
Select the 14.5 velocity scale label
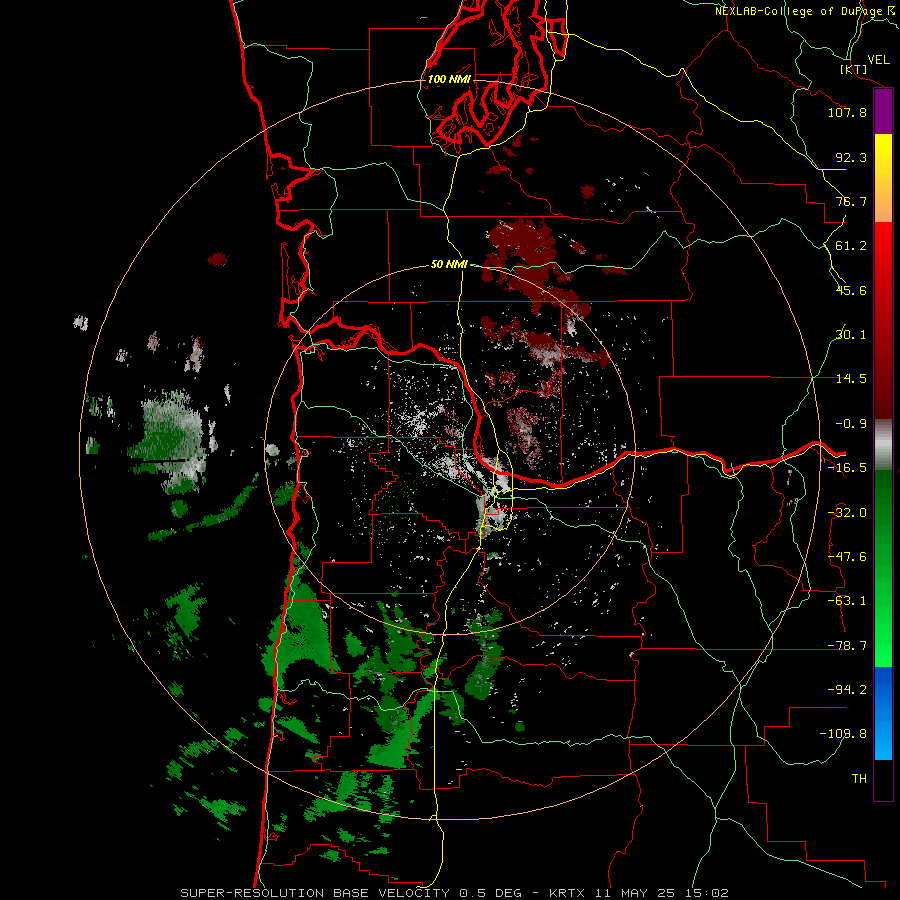(x=851, y=379)
